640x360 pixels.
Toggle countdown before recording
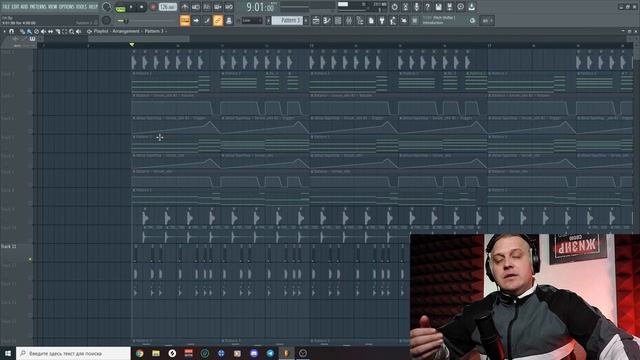pos(207,7)
